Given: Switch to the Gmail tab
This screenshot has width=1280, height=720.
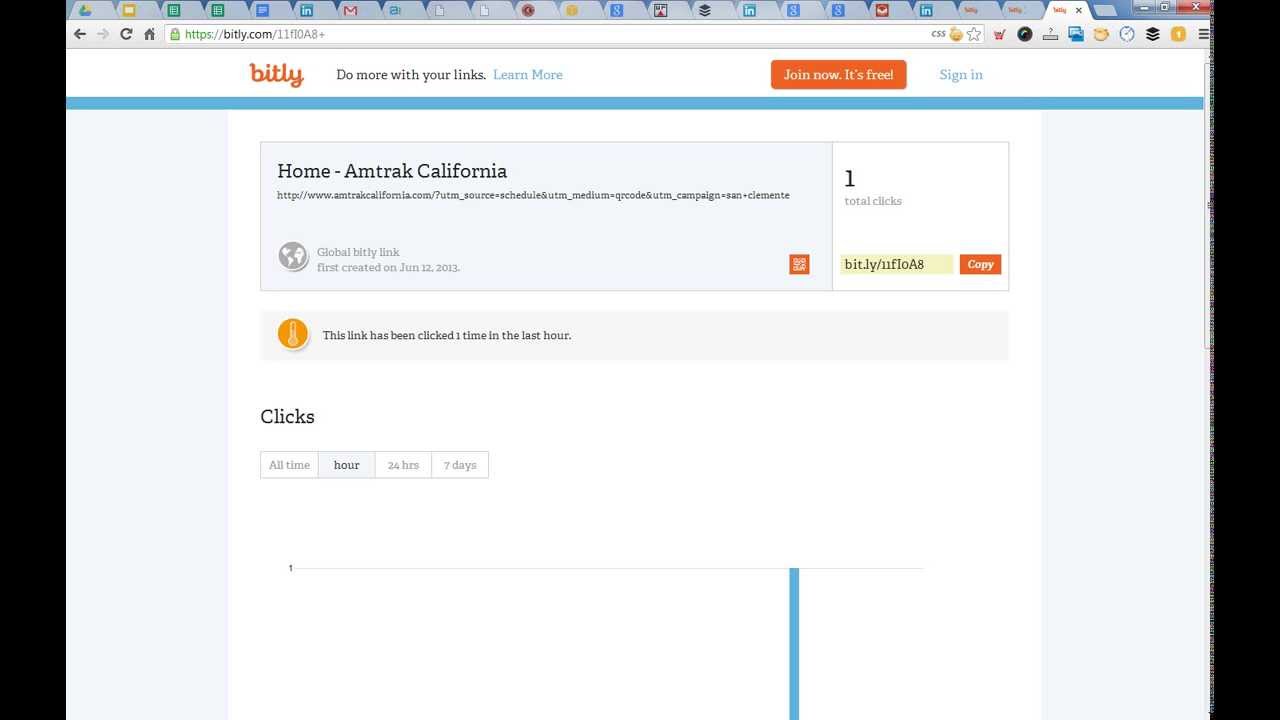Looking at the screenshot, I should coord(350,10).
